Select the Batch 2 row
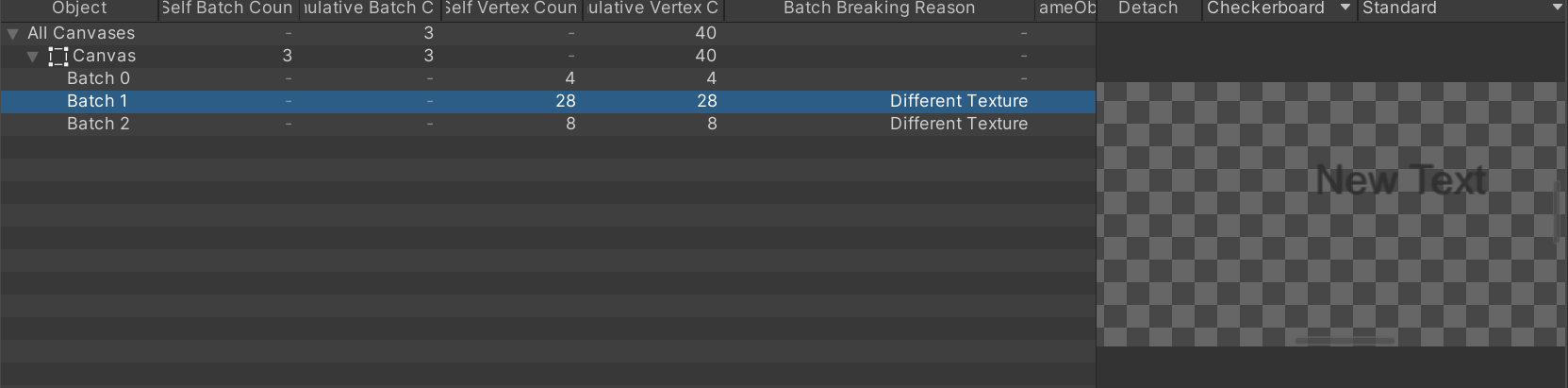This screenshot has width=1568, height=388. tap(548, 124)
